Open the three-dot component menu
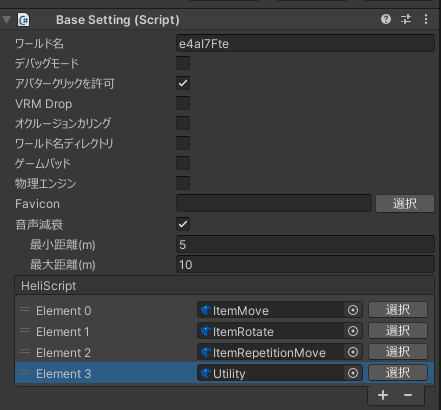Viewport: 441px width, 410px height. pos(426,19)
